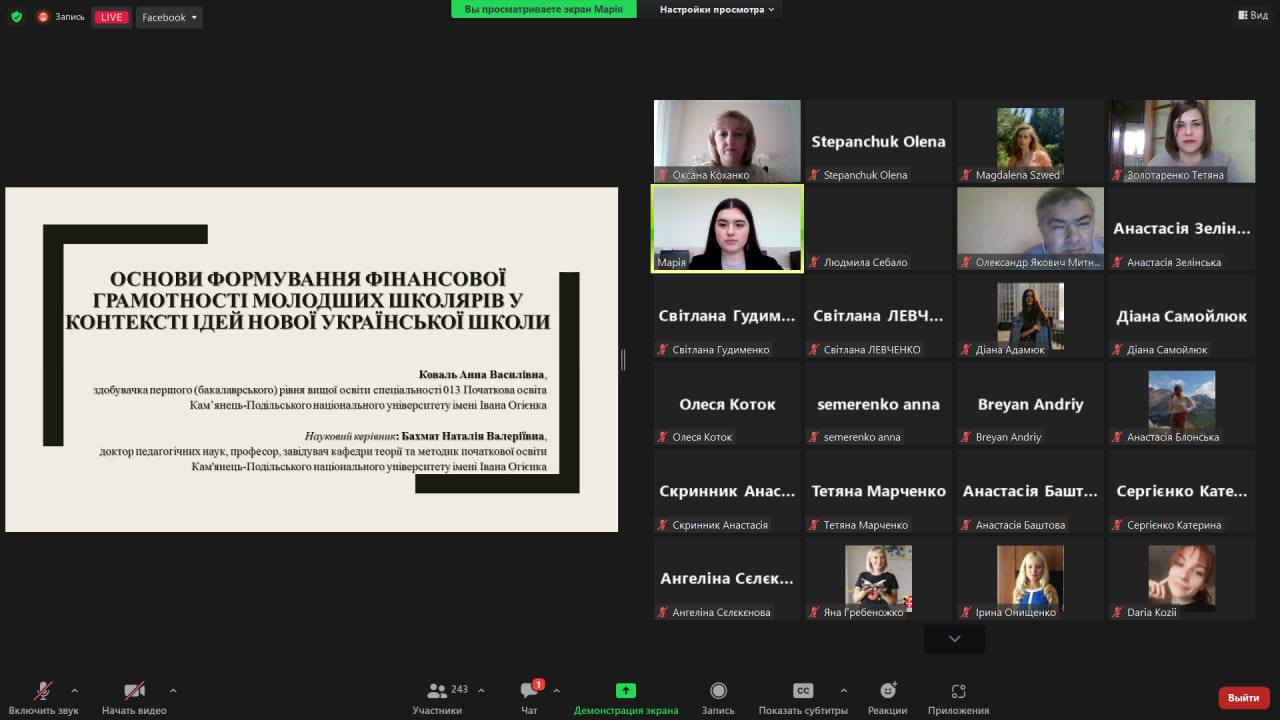Open the Chat panel
Screen dimensions: 1280x720
[x=529, y=691]
